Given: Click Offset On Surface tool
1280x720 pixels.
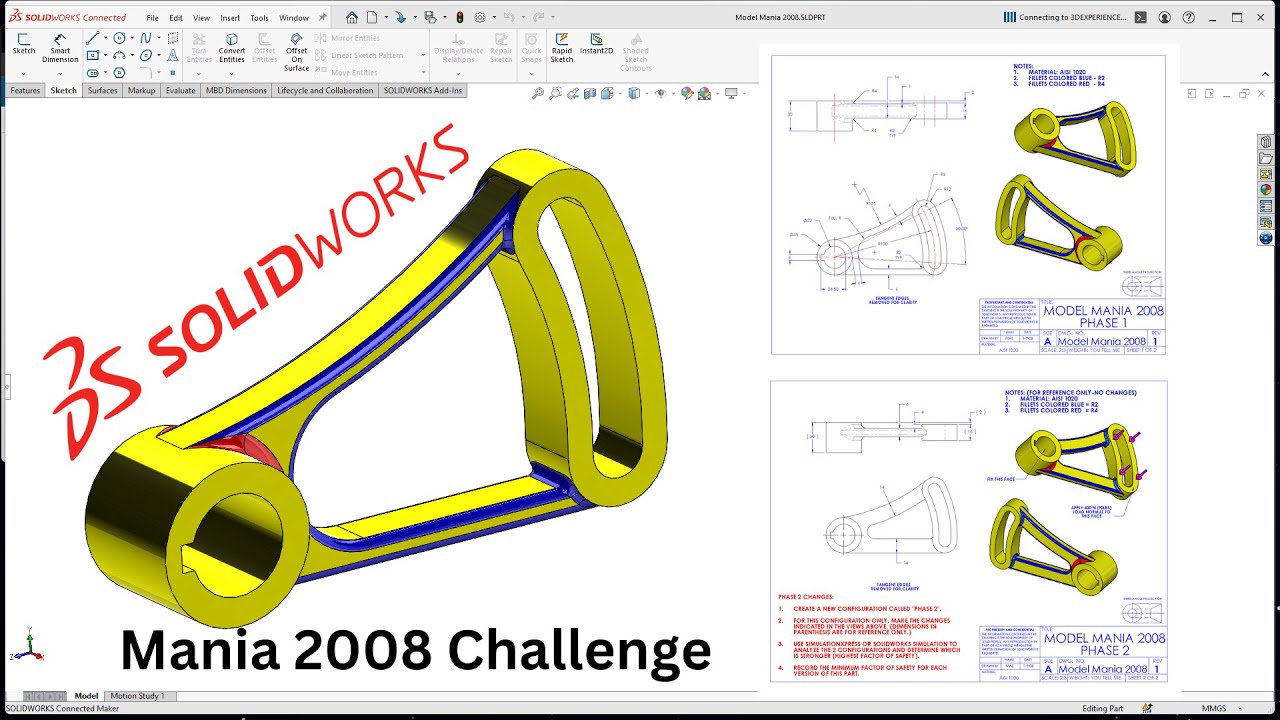Looking at the screenshot, I should coord(296,52).
